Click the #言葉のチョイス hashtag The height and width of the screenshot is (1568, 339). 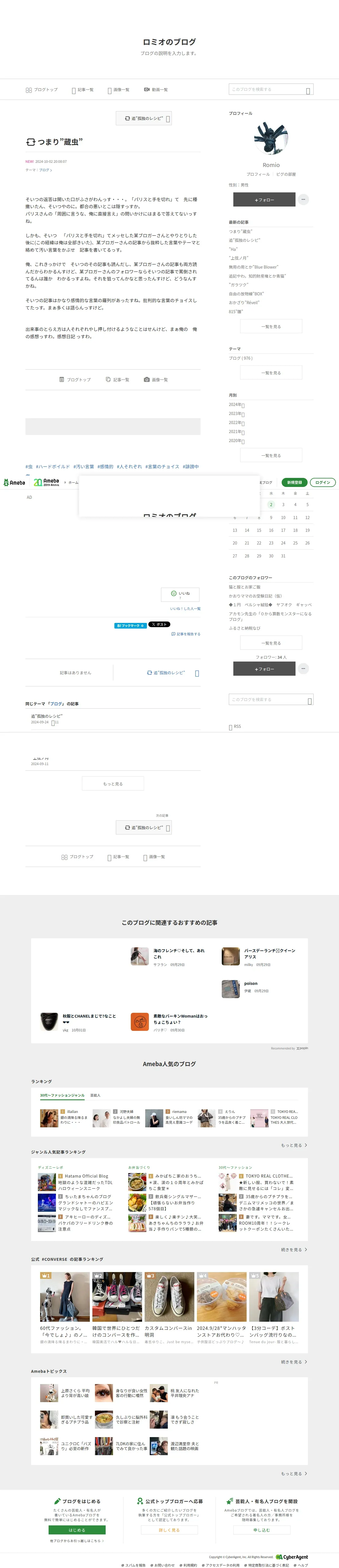pos(162,466)
